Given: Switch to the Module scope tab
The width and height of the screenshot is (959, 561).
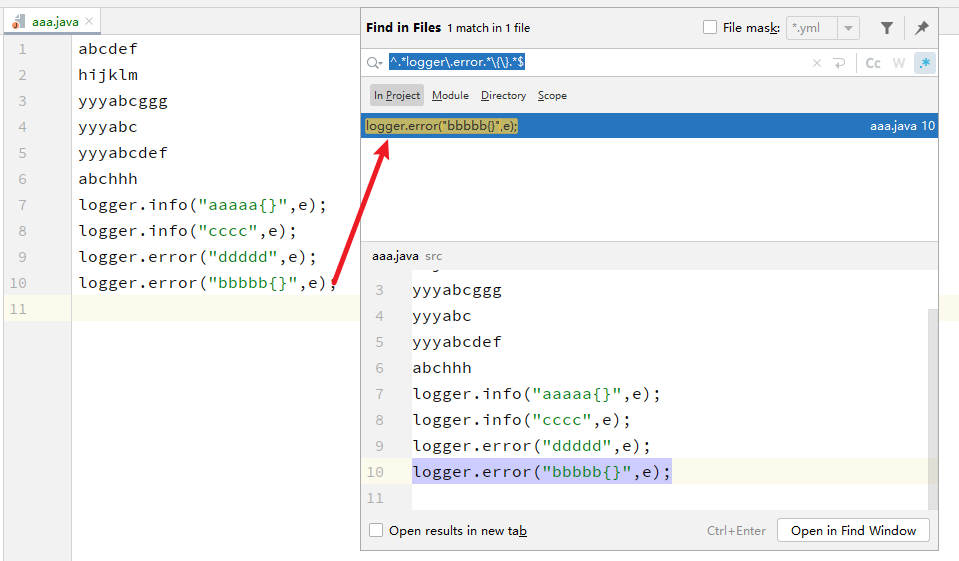Looking at the screenshot, I should tap(450, 95).
